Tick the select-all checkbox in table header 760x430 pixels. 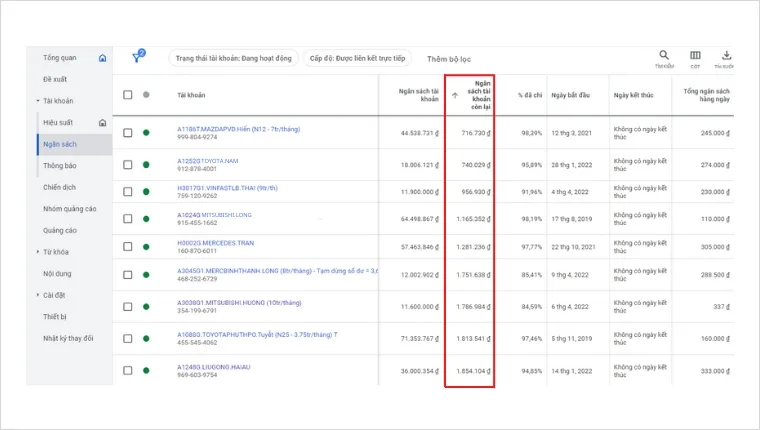[x=127, y=95]
